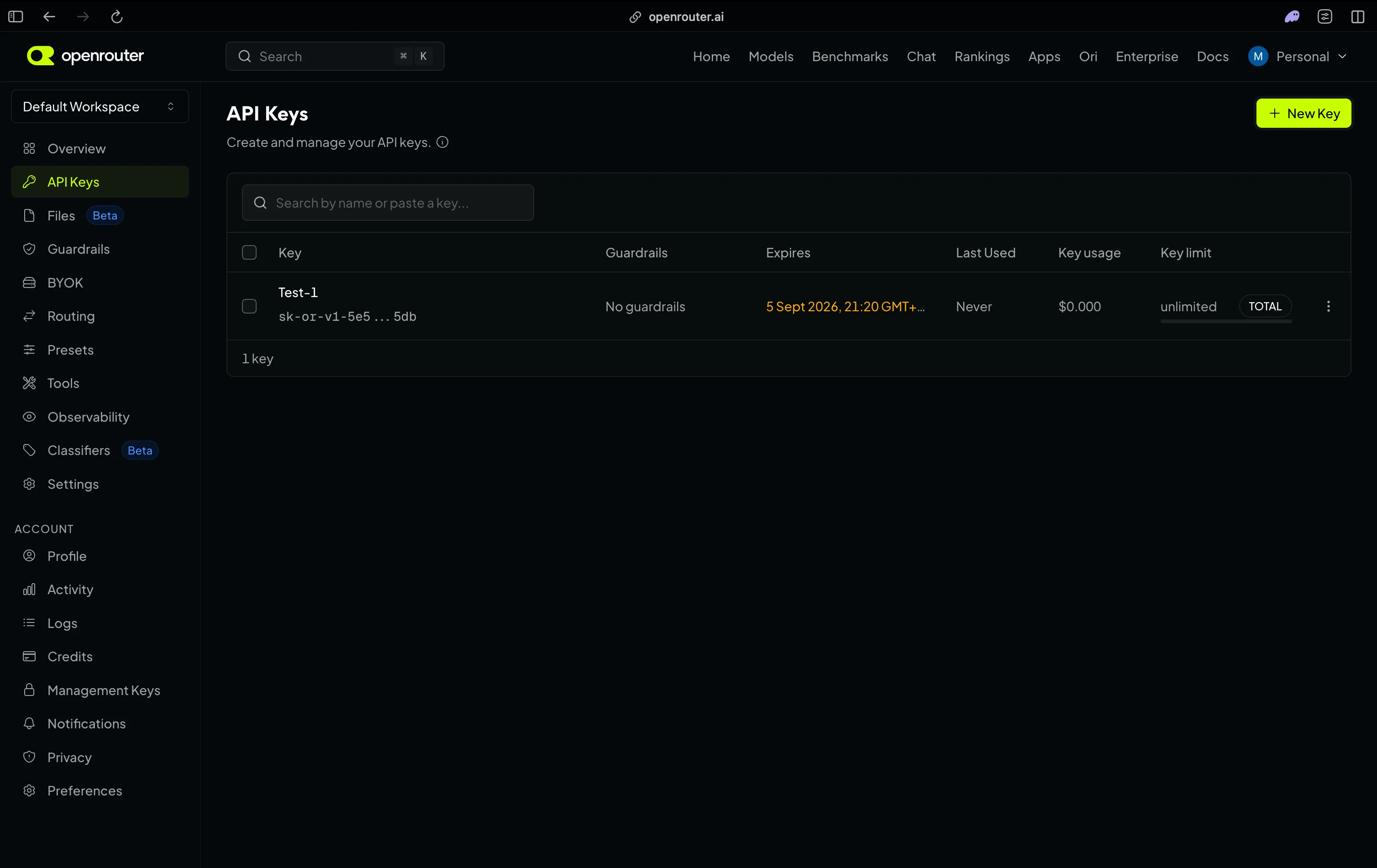This screenshot has height=868, width=1377.
Task: Click the link icon beside openrouter.ai
Action: click(x=635, y=17)
